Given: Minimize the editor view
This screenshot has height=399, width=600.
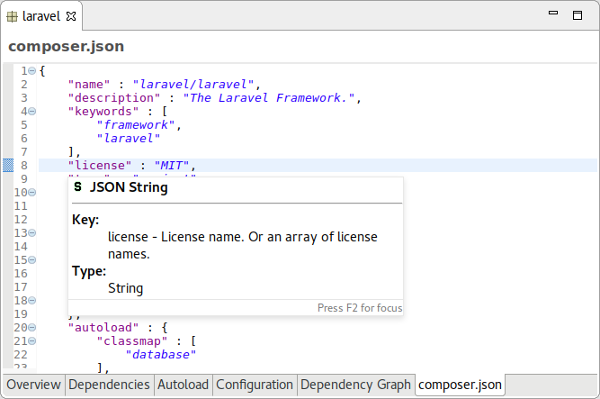Looking at the screenshot, I should pyautogui.click(x=553, y=13).
